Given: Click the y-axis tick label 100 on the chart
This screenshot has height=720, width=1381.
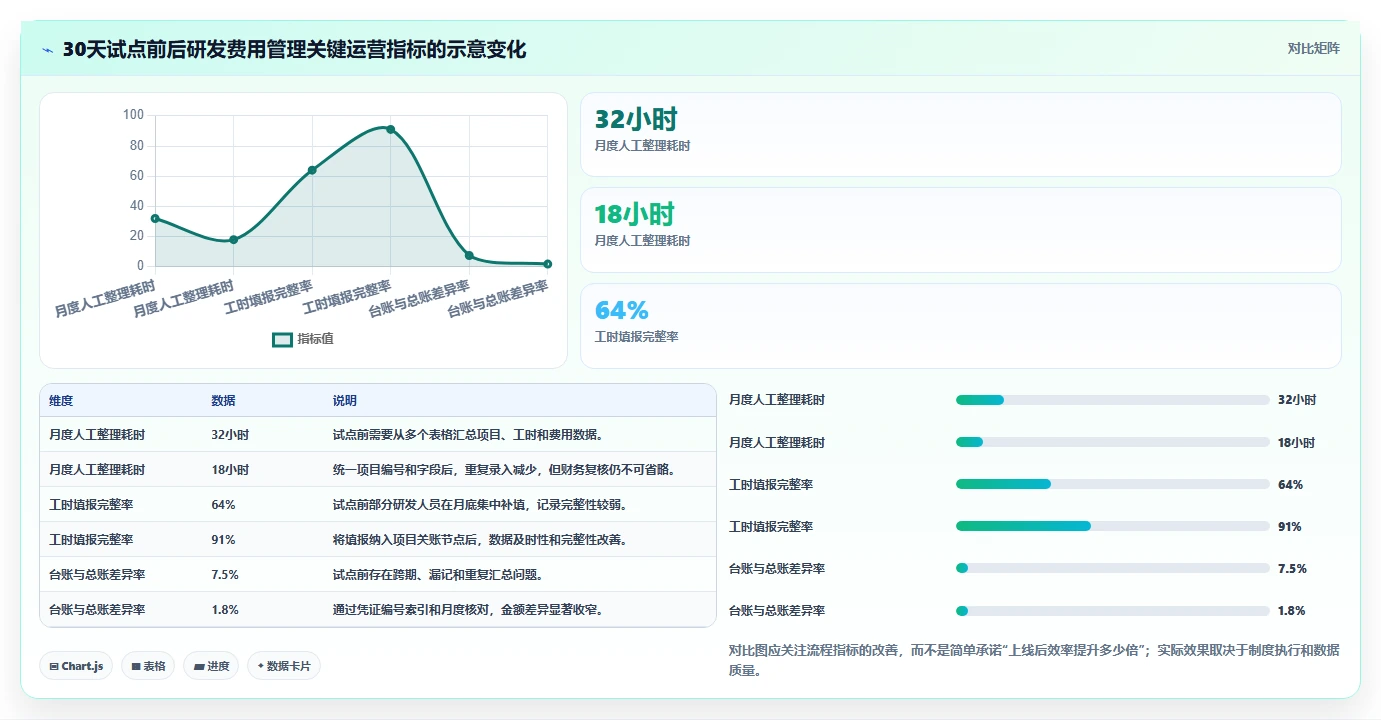Looking at the screenshot, I should (x=134, y=115).
